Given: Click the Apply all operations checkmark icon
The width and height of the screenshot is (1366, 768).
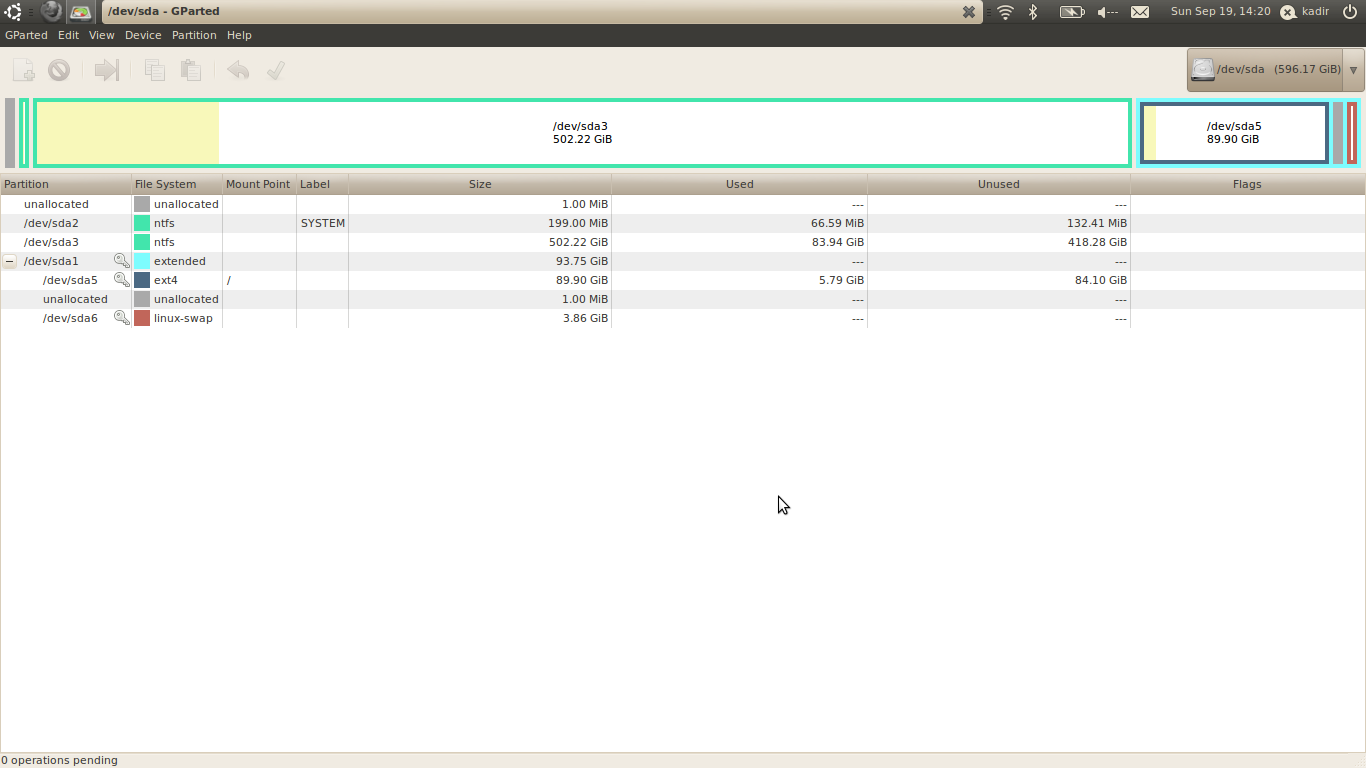Looking at the screenshot, I should pos(276,70).
